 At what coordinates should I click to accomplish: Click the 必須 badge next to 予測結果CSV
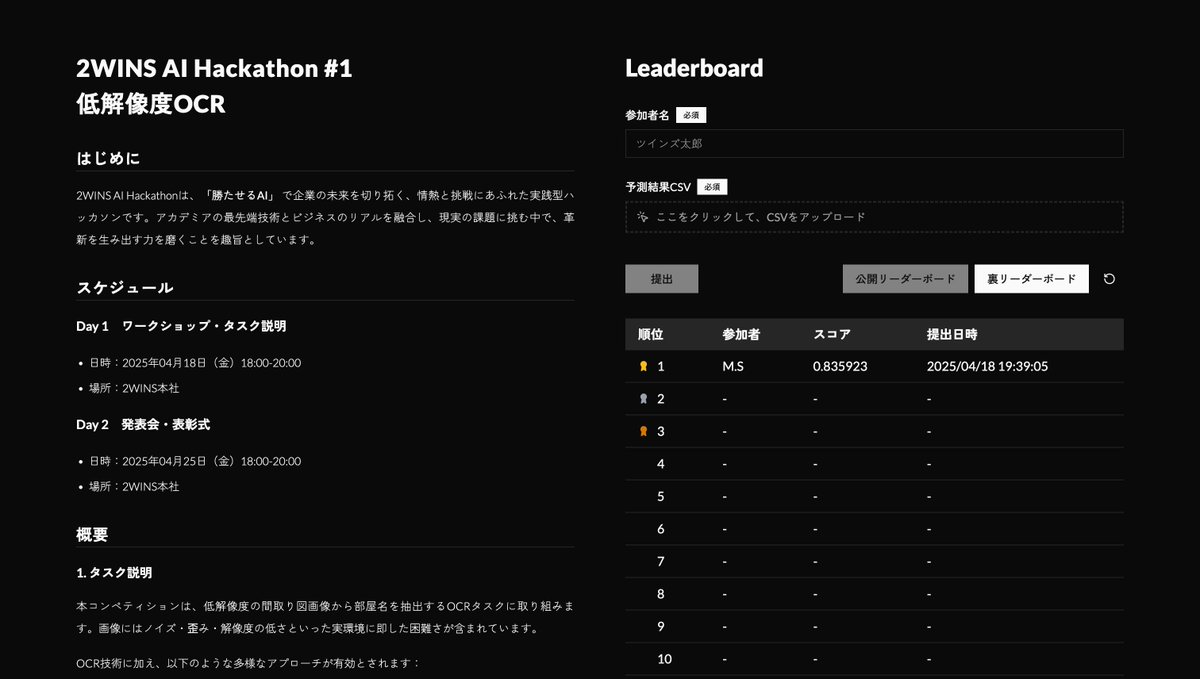(712, 187)
